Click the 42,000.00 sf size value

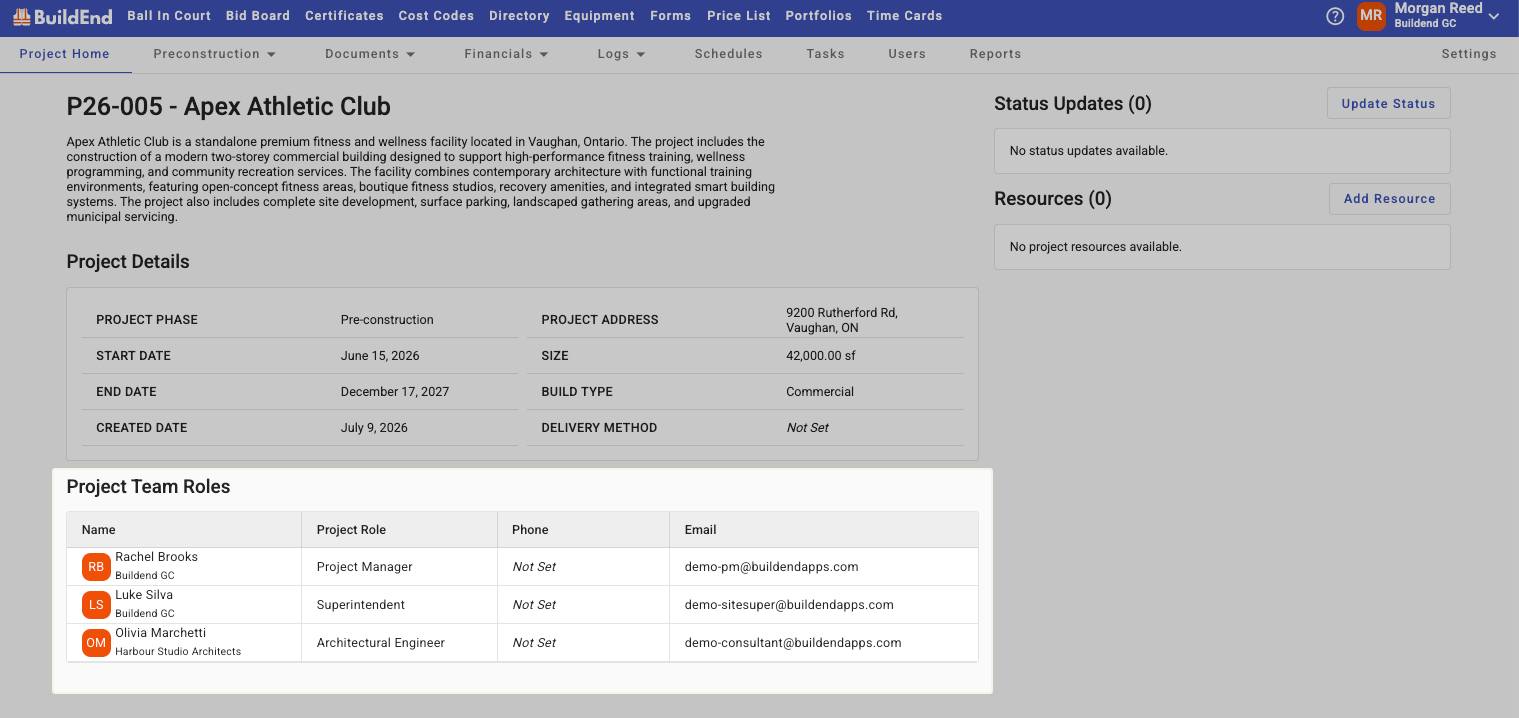click(821, 356)
